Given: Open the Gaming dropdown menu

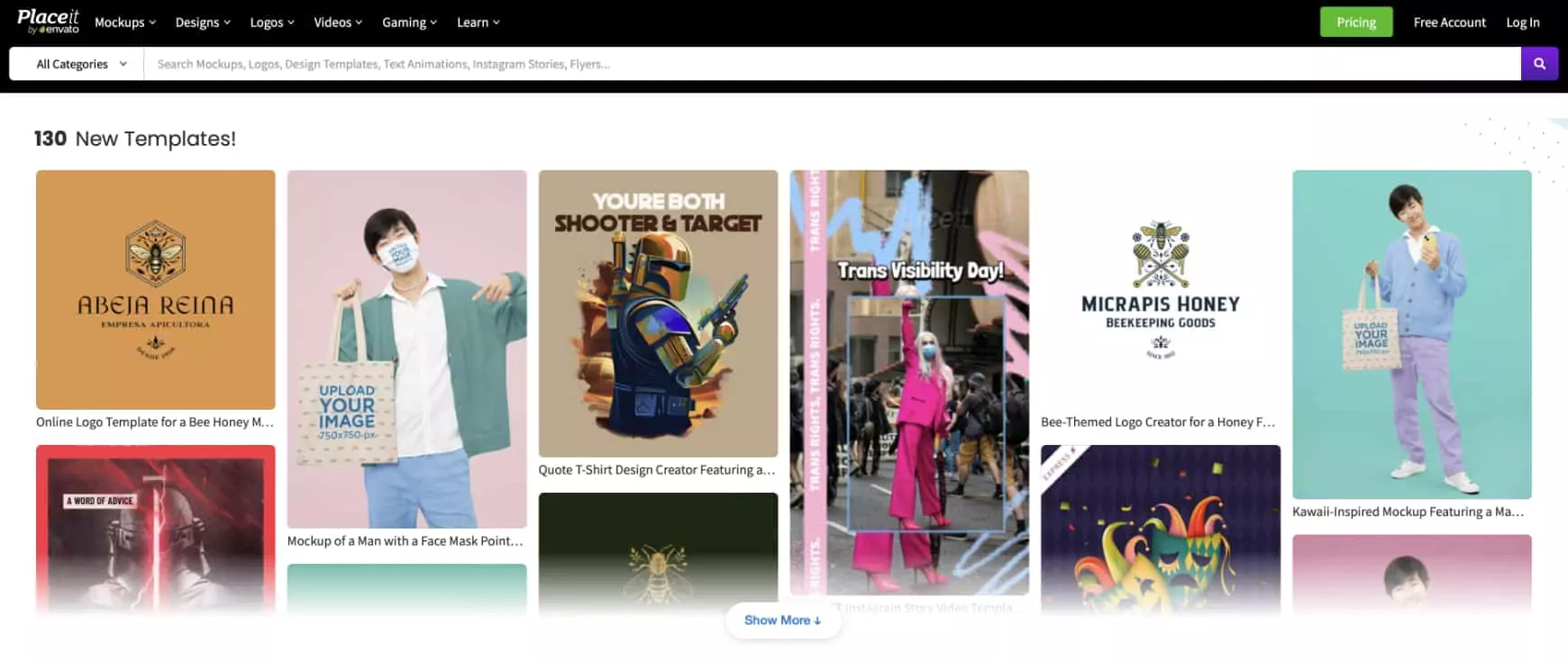Looking at the screenshot, I should (x=409, y=23).
